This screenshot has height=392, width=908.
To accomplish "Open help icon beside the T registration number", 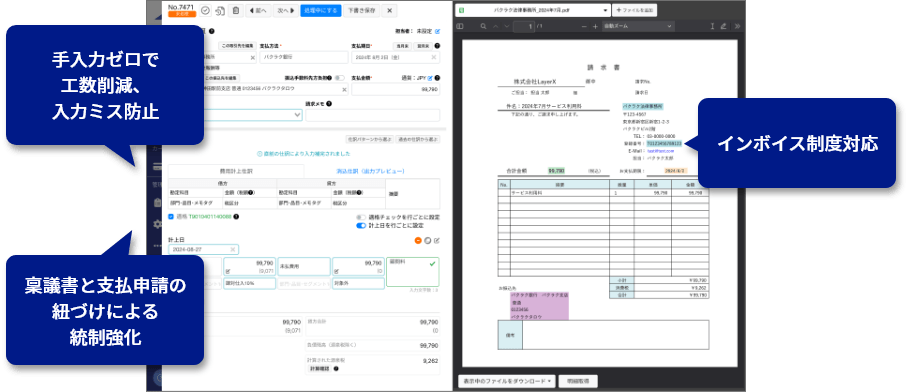I will coord(236,217).
